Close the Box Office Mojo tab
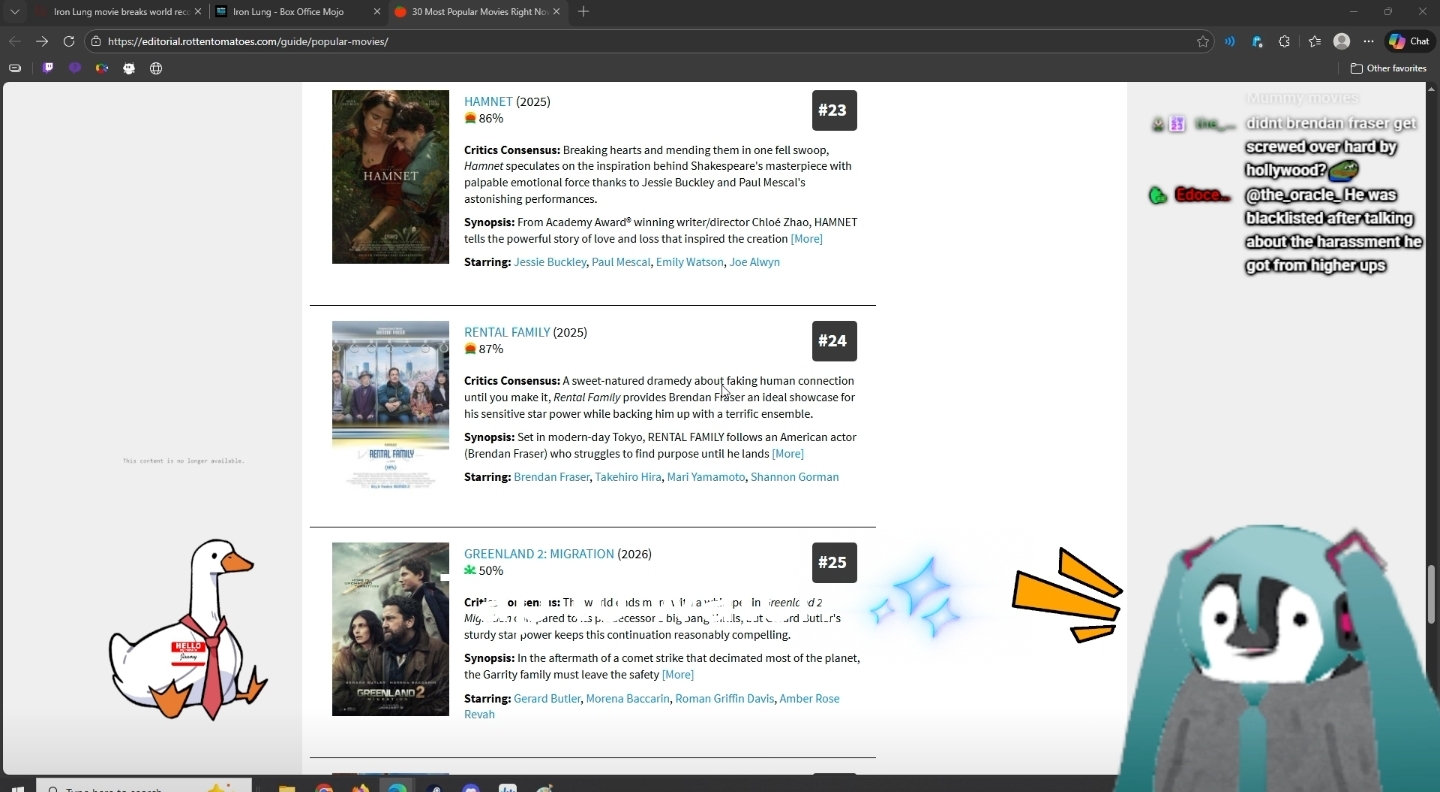1440x792 pixels. (377, 12)
